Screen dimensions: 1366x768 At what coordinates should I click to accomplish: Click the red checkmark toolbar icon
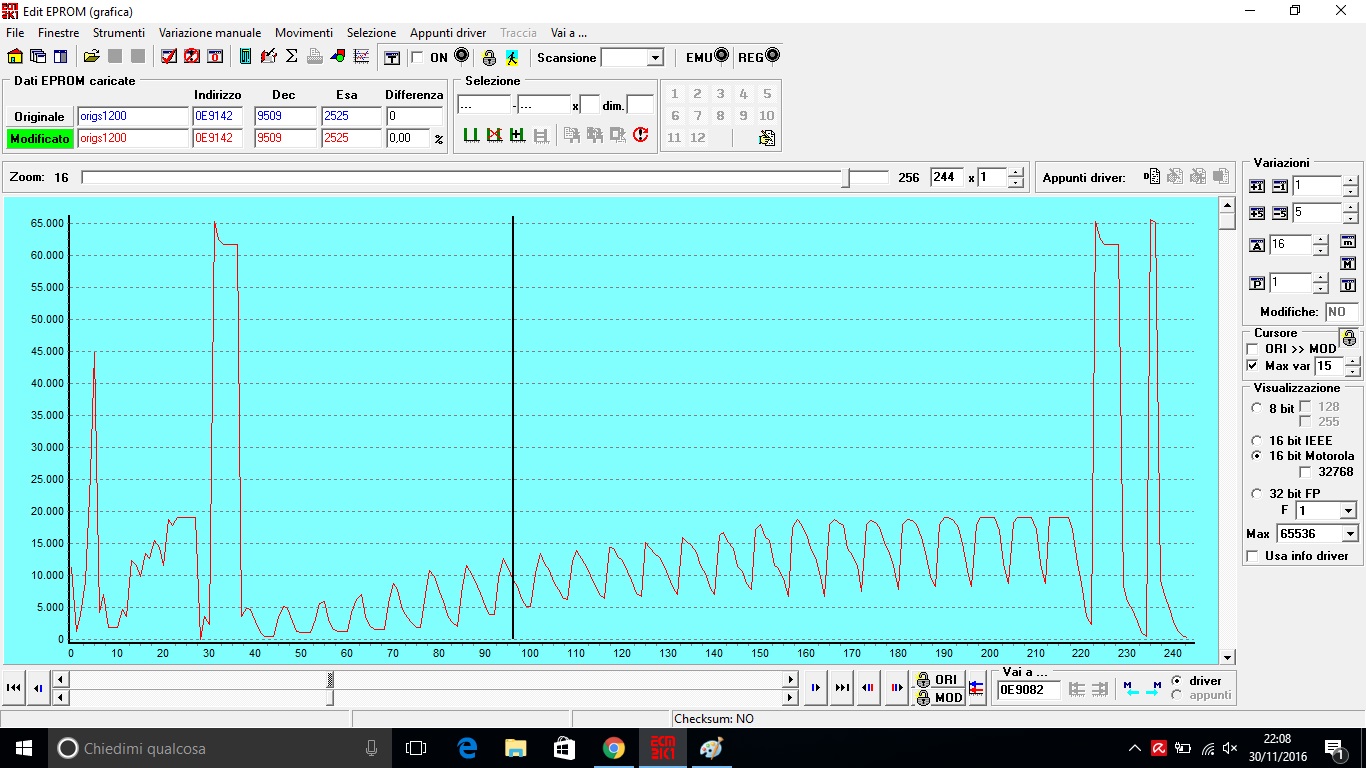click(169, 57)
